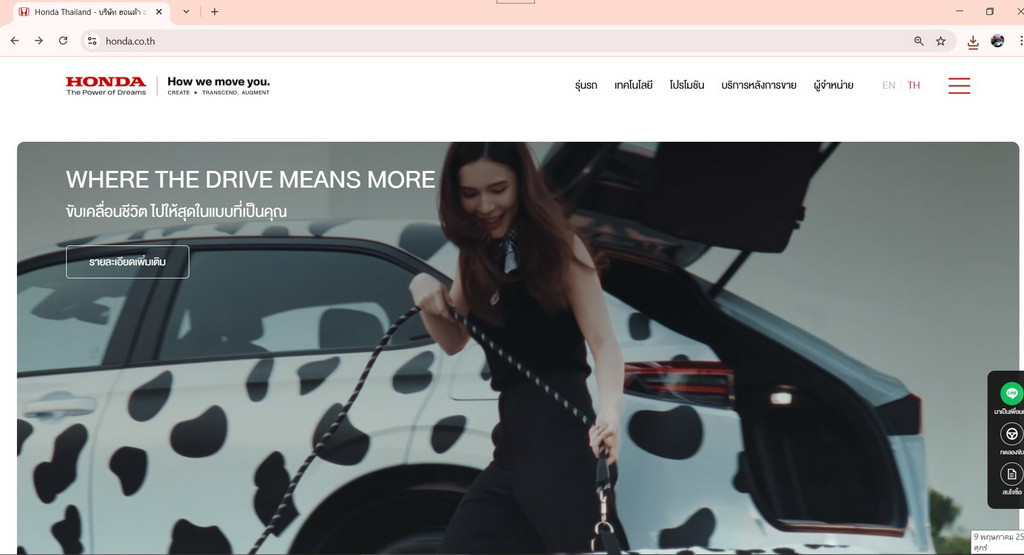Switch language to TH
Image resolution: width=1024 pixels, height=555 pixels.
[x=914, y=86]
